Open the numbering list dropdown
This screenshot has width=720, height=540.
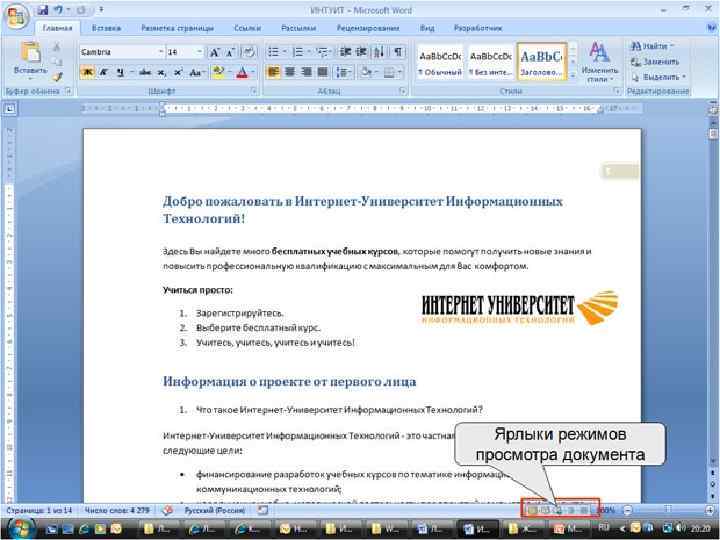click(x=309, y=52)
